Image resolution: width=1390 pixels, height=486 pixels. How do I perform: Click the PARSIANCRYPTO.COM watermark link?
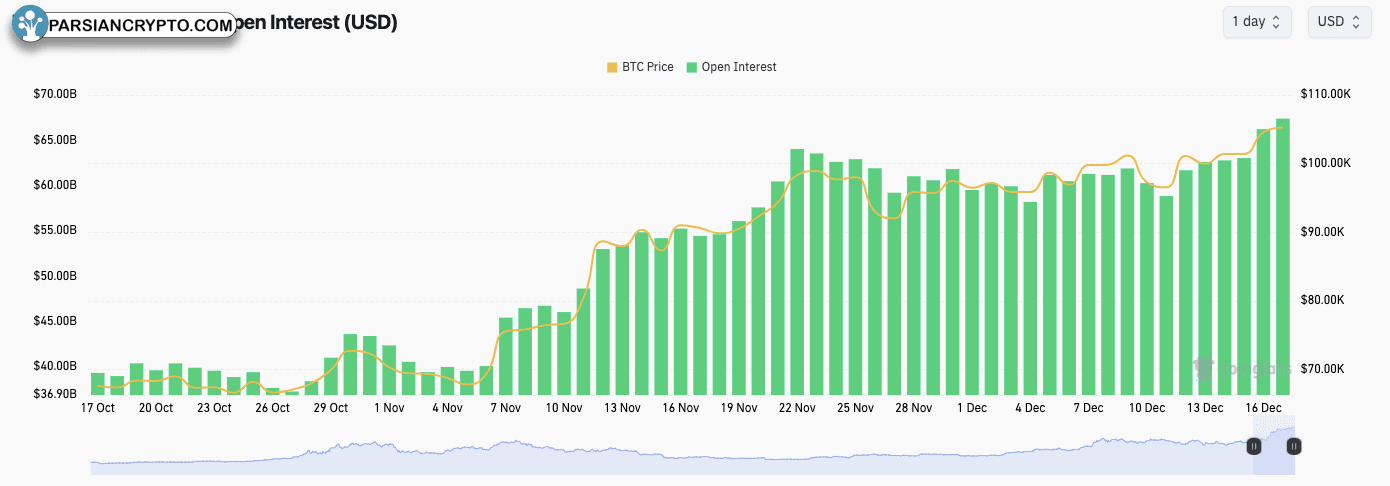pos(140,25)
